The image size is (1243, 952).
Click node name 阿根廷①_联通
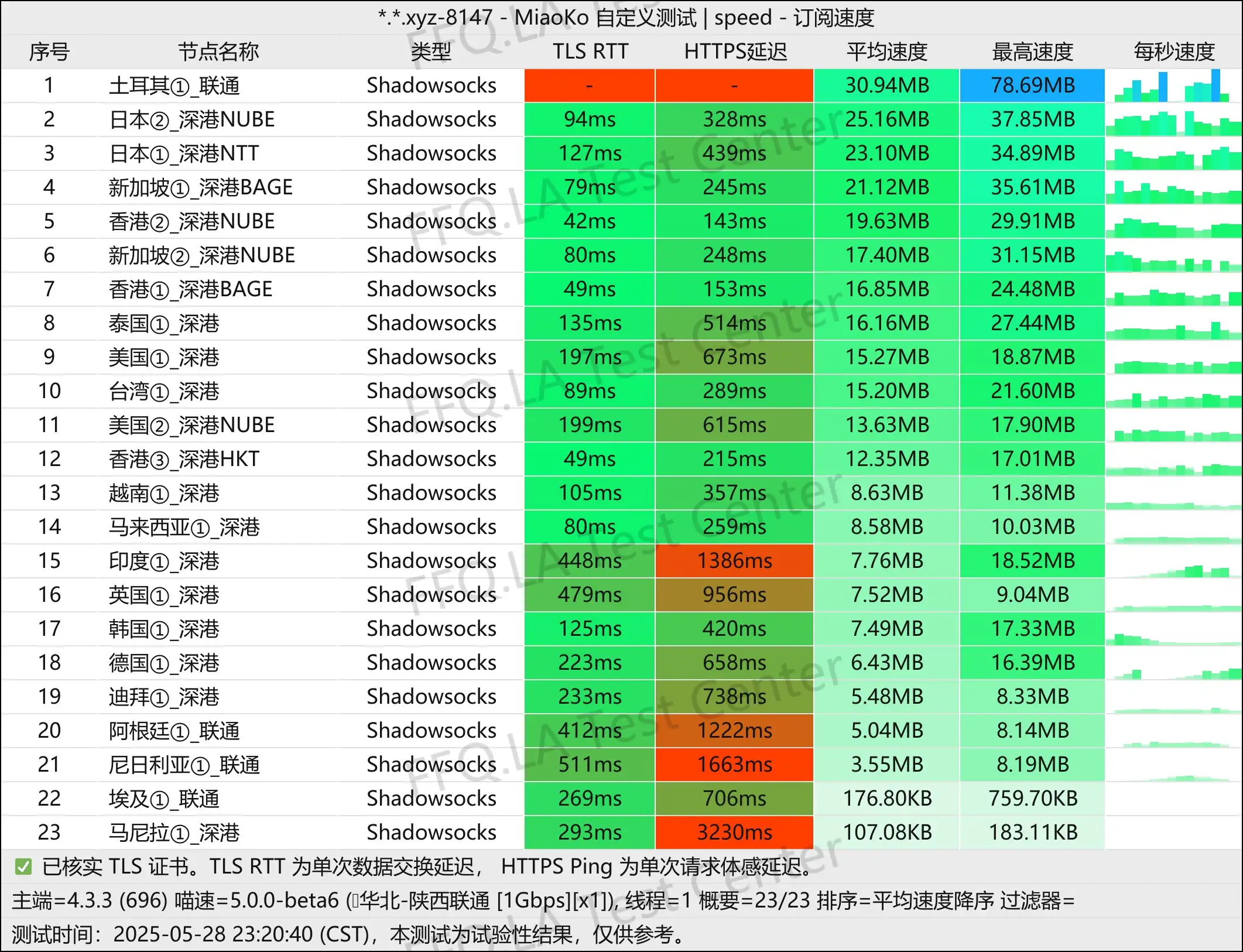click(x=174, y=731)
